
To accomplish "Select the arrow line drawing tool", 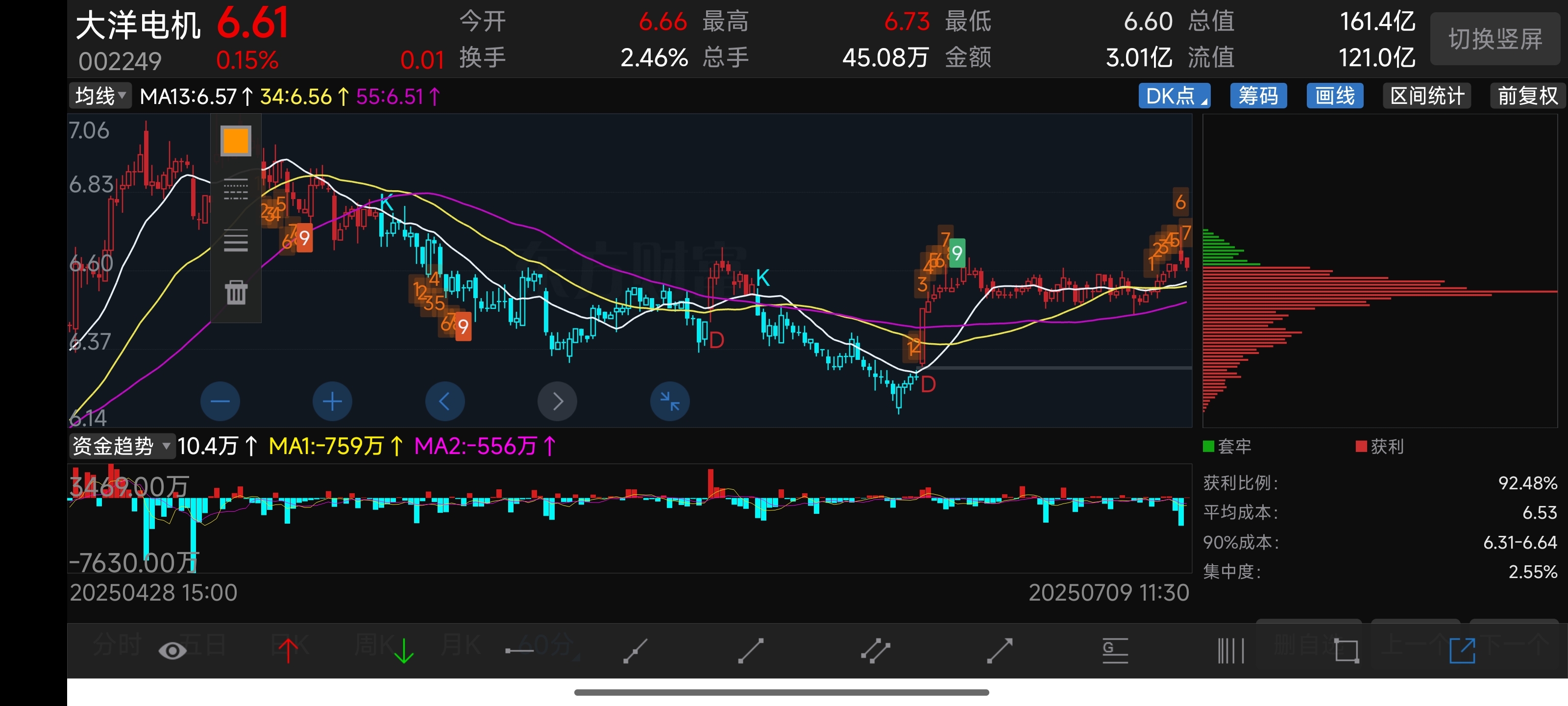I will coord(1000,651).
